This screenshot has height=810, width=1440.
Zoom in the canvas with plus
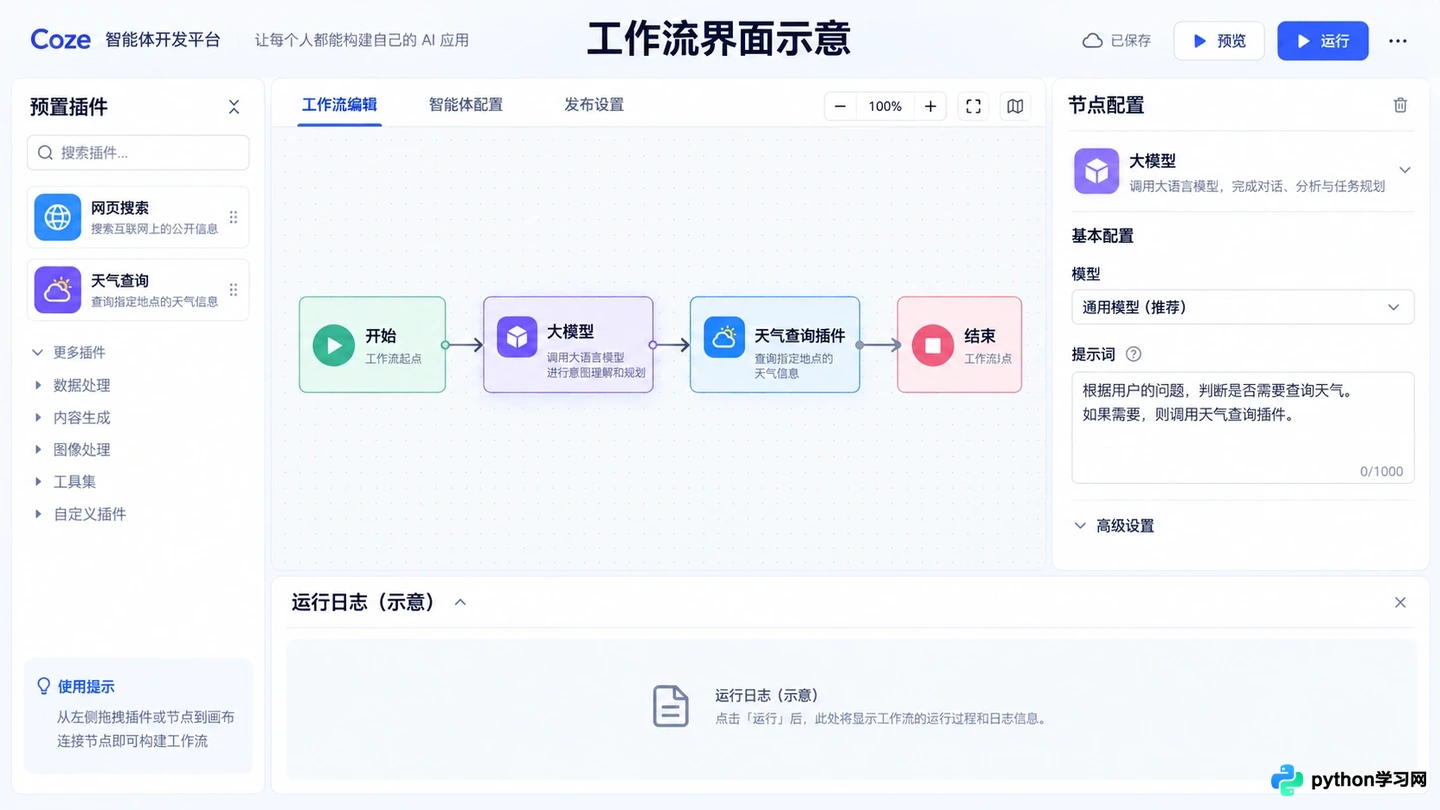tap(930, 106)
